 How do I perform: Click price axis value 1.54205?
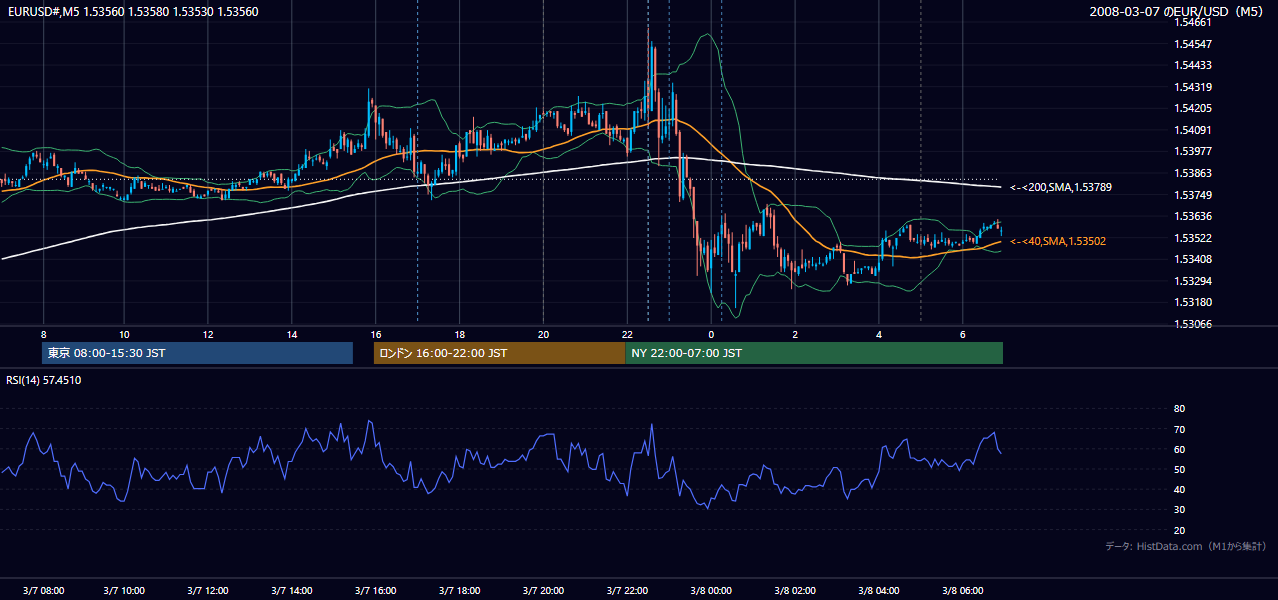coord(1193,109)
